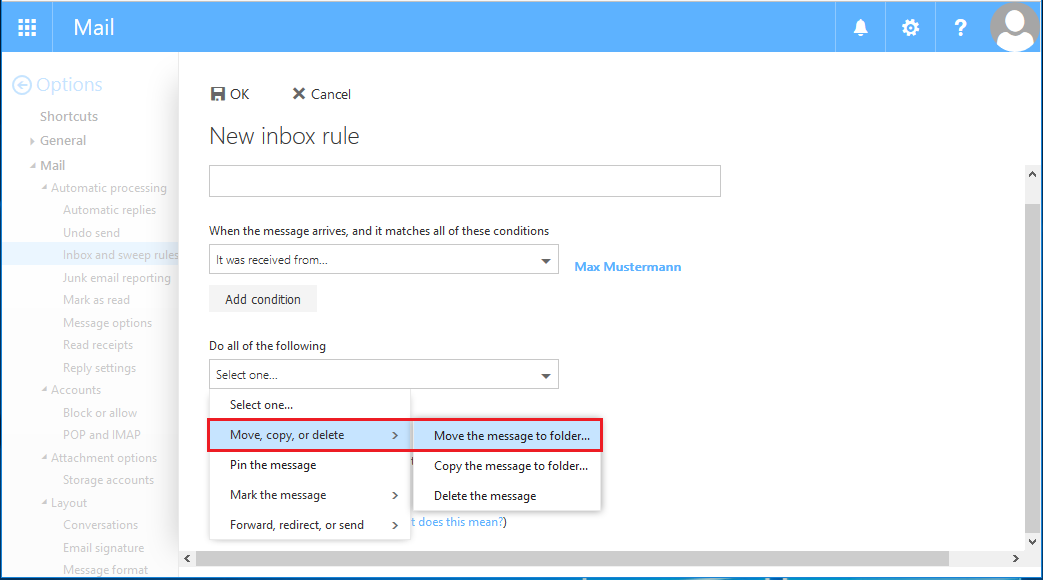
Task: Click the profile avatar icon
Action: [x=1014, y=27]
